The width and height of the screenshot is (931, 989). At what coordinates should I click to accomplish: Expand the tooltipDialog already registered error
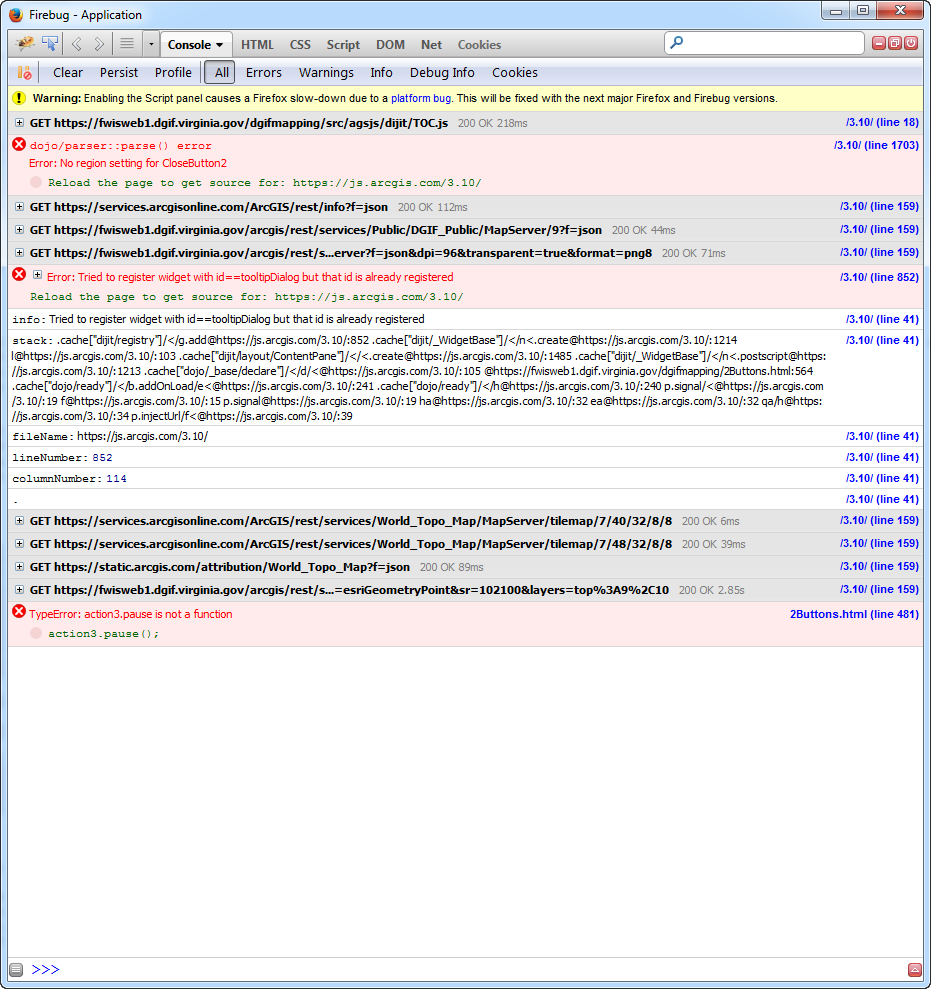[x=37, y=275]
